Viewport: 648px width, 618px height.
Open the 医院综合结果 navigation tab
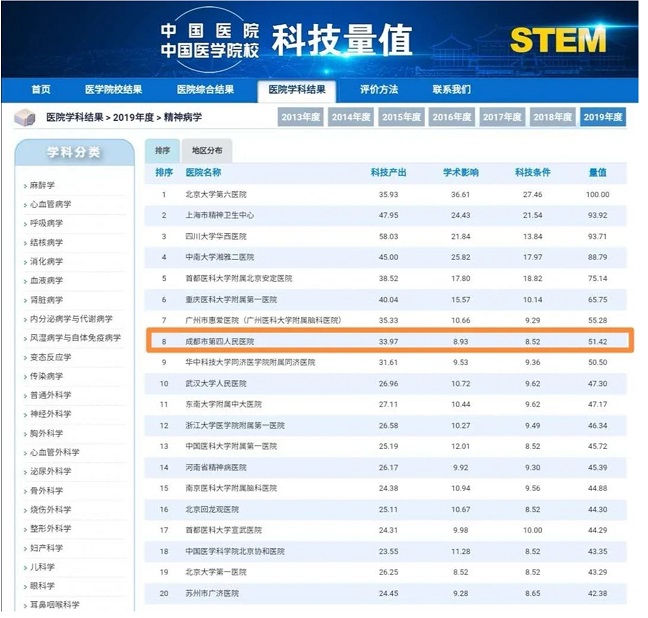[205, 89]
